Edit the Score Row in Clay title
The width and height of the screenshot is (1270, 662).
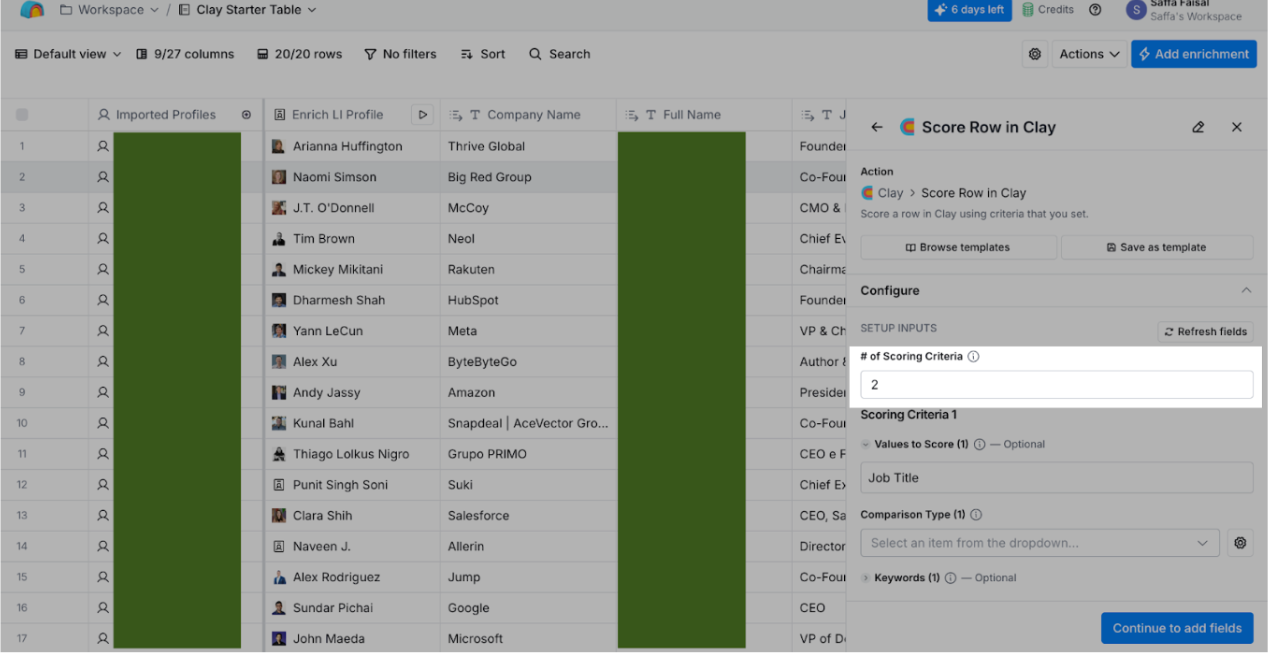click(x=1198, y=127)
